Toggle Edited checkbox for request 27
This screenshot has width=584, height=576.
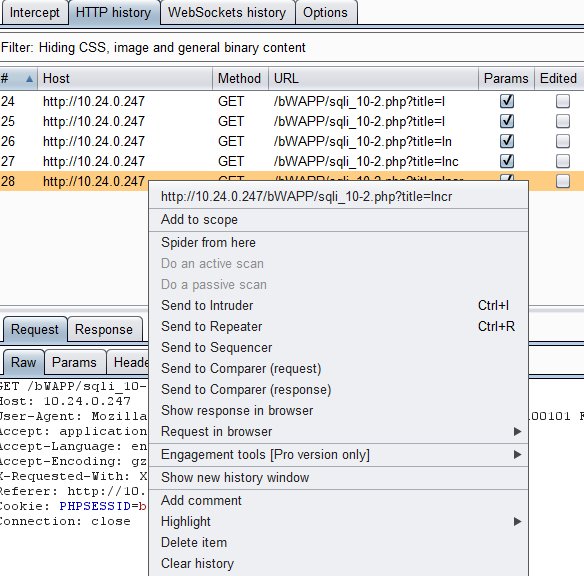563,161
